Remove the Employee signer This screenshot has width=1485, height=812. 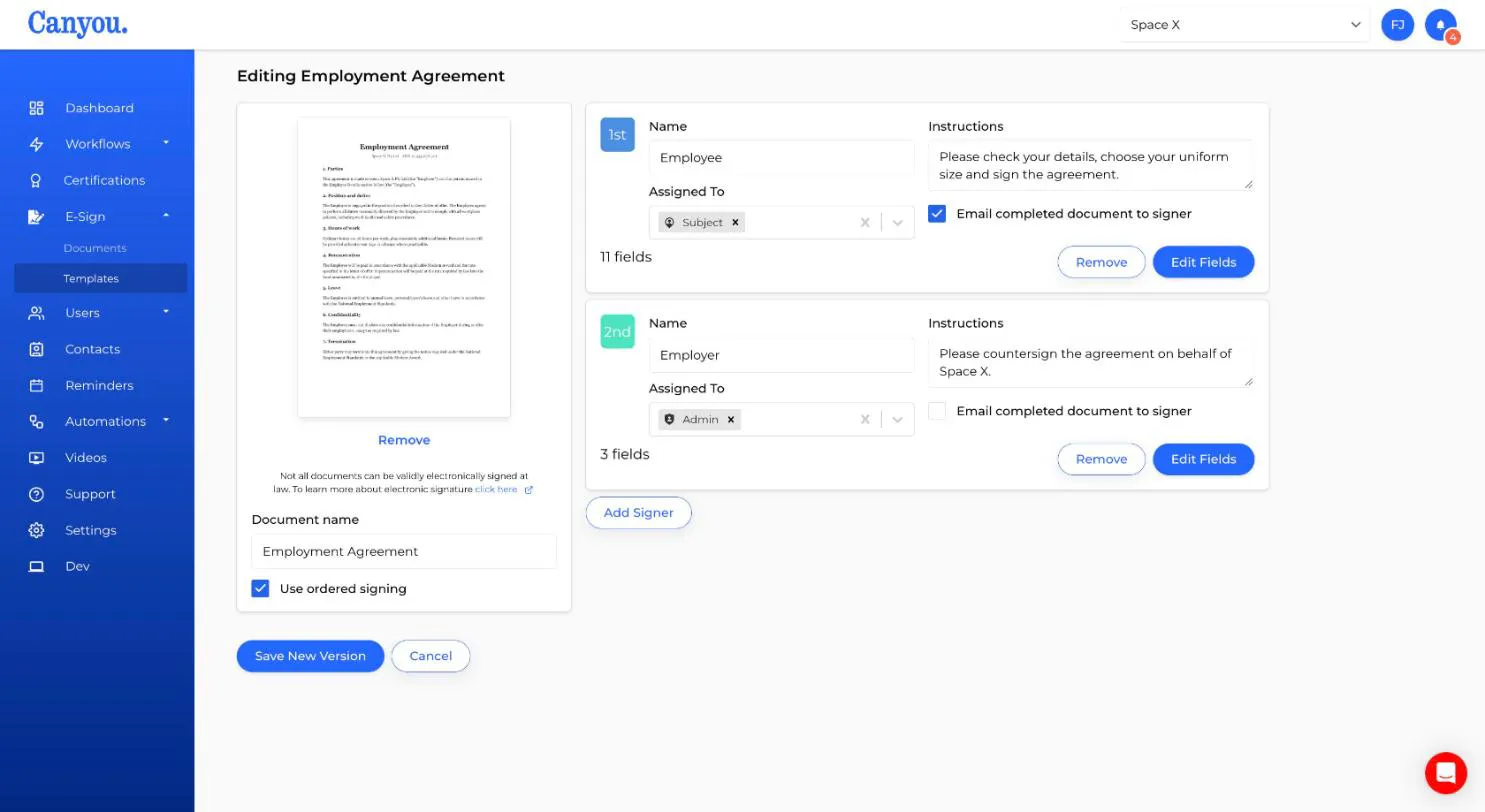click(x=1101, y=262)
